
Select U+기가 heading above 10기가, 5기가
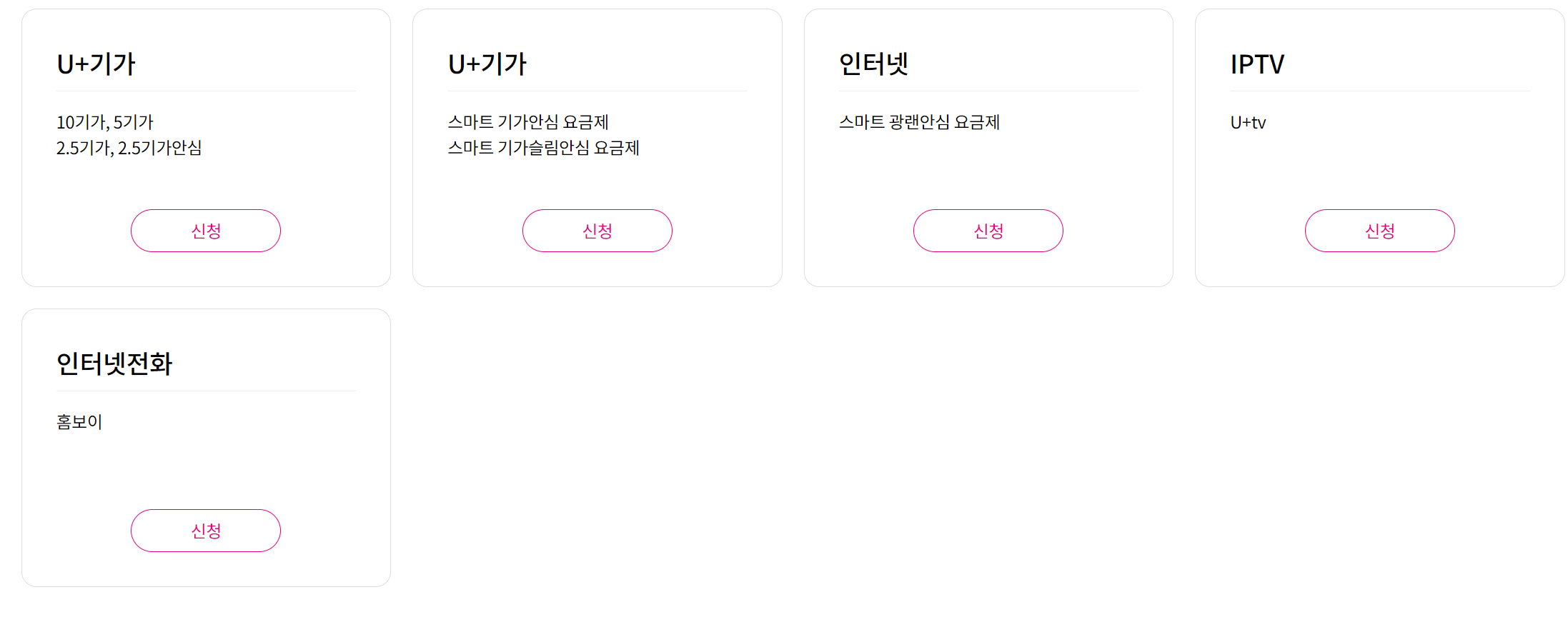[x=96, y=64]
